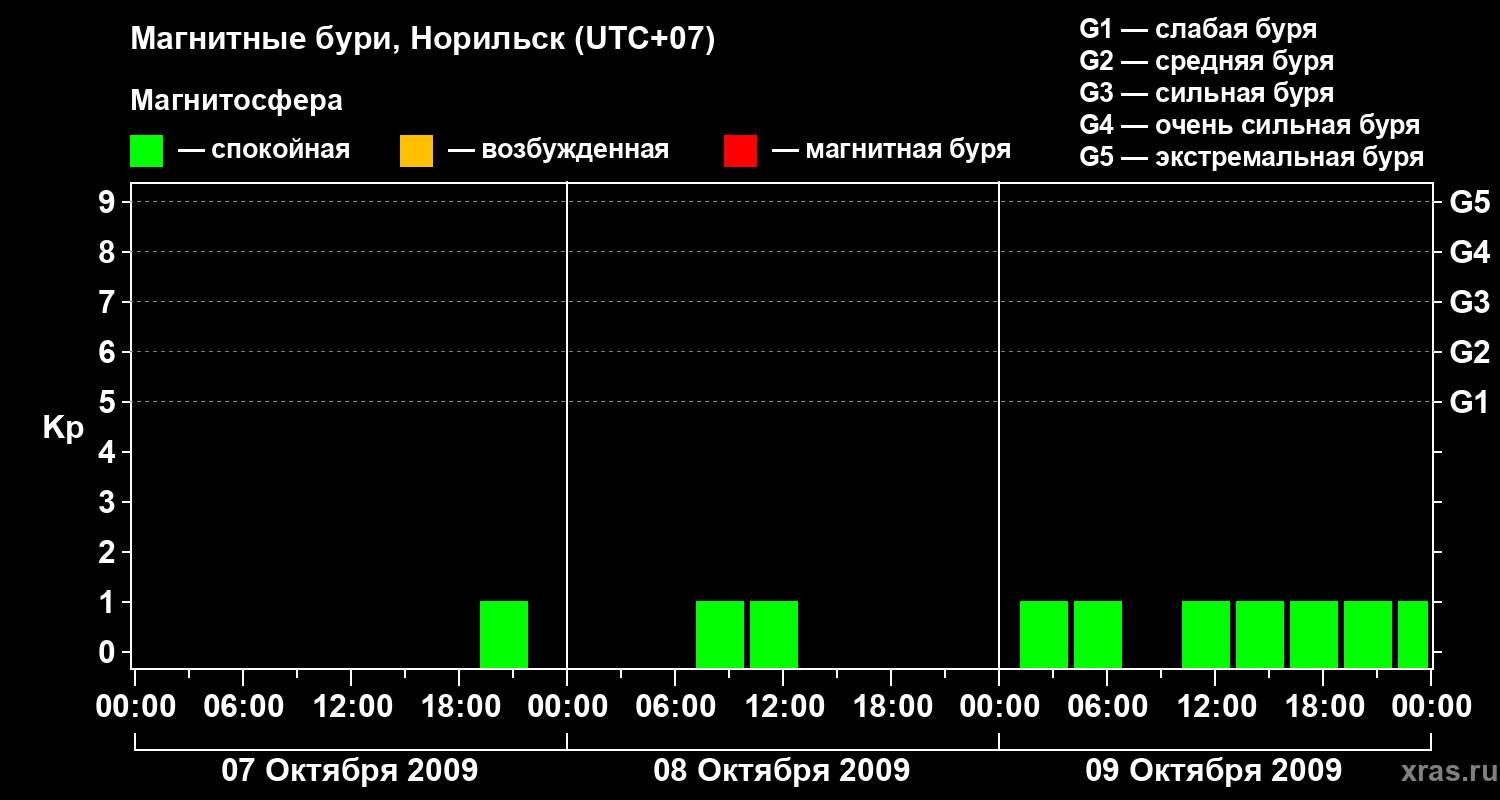Click the G3 storm level axis label
The width and height of the screenshot is (1500, 800).
click(x=1469, y=302)
